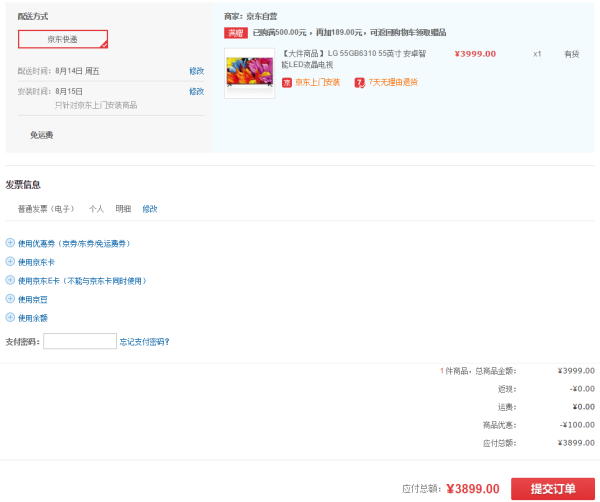This screenshot has height=502, width=600.
Task: Click 修改 next to 配送时间 8月14日
Action: coord(196,71)
